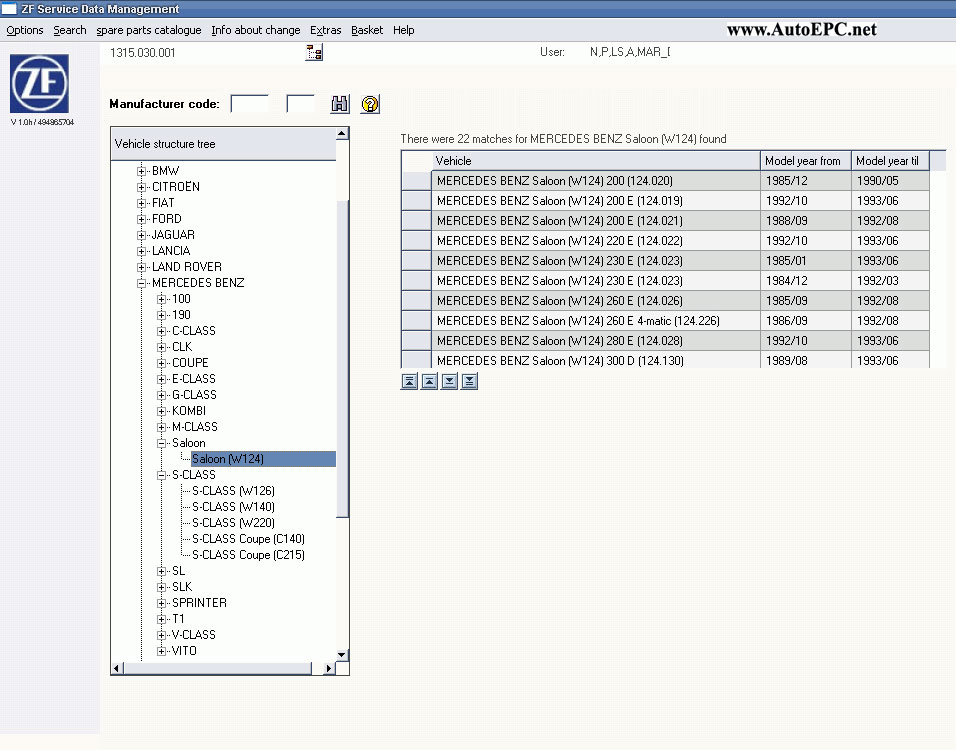Go to next page of results

tap(449, 381)
